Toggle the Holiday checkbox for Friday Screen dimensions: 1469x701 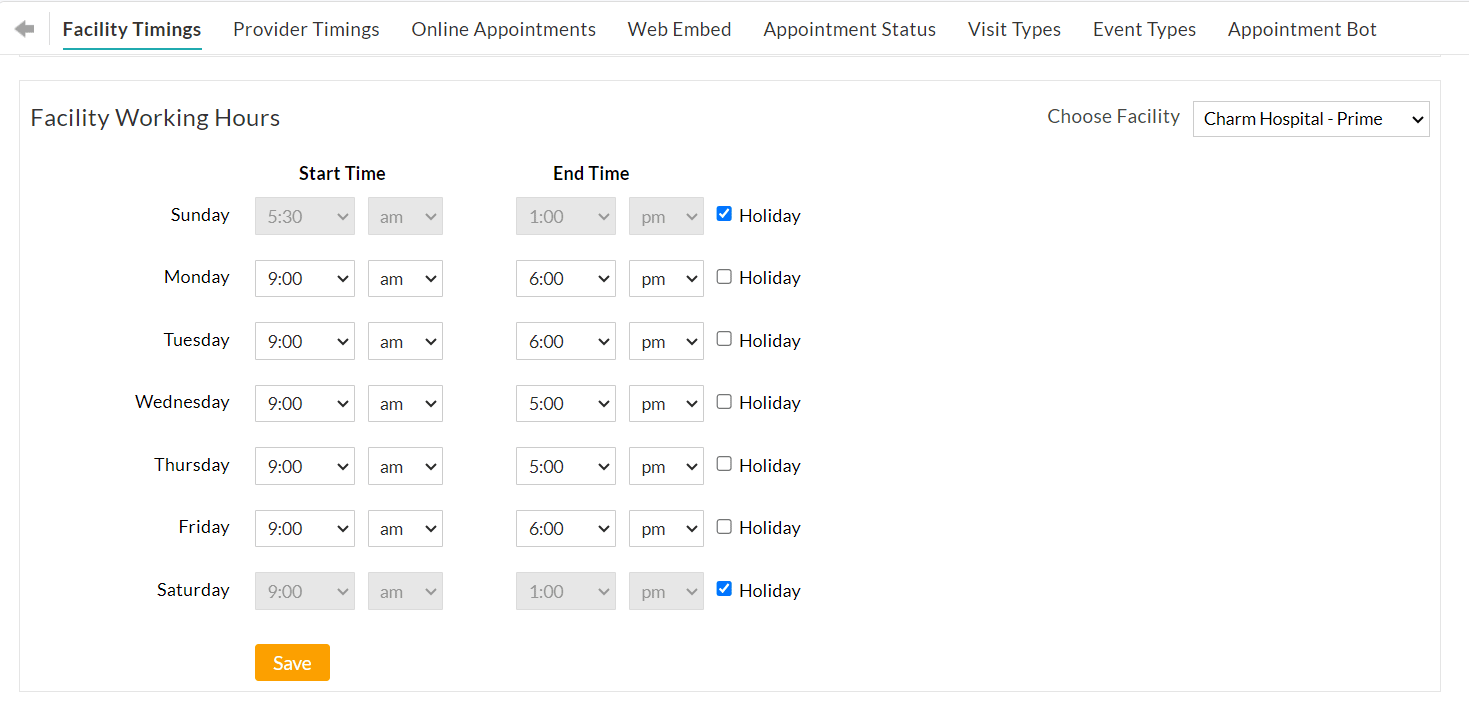(724, 526)
